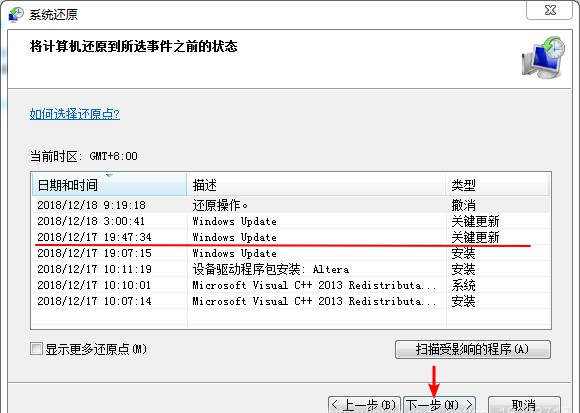Click the 当前时区: GMT+8:00 label

84,156
